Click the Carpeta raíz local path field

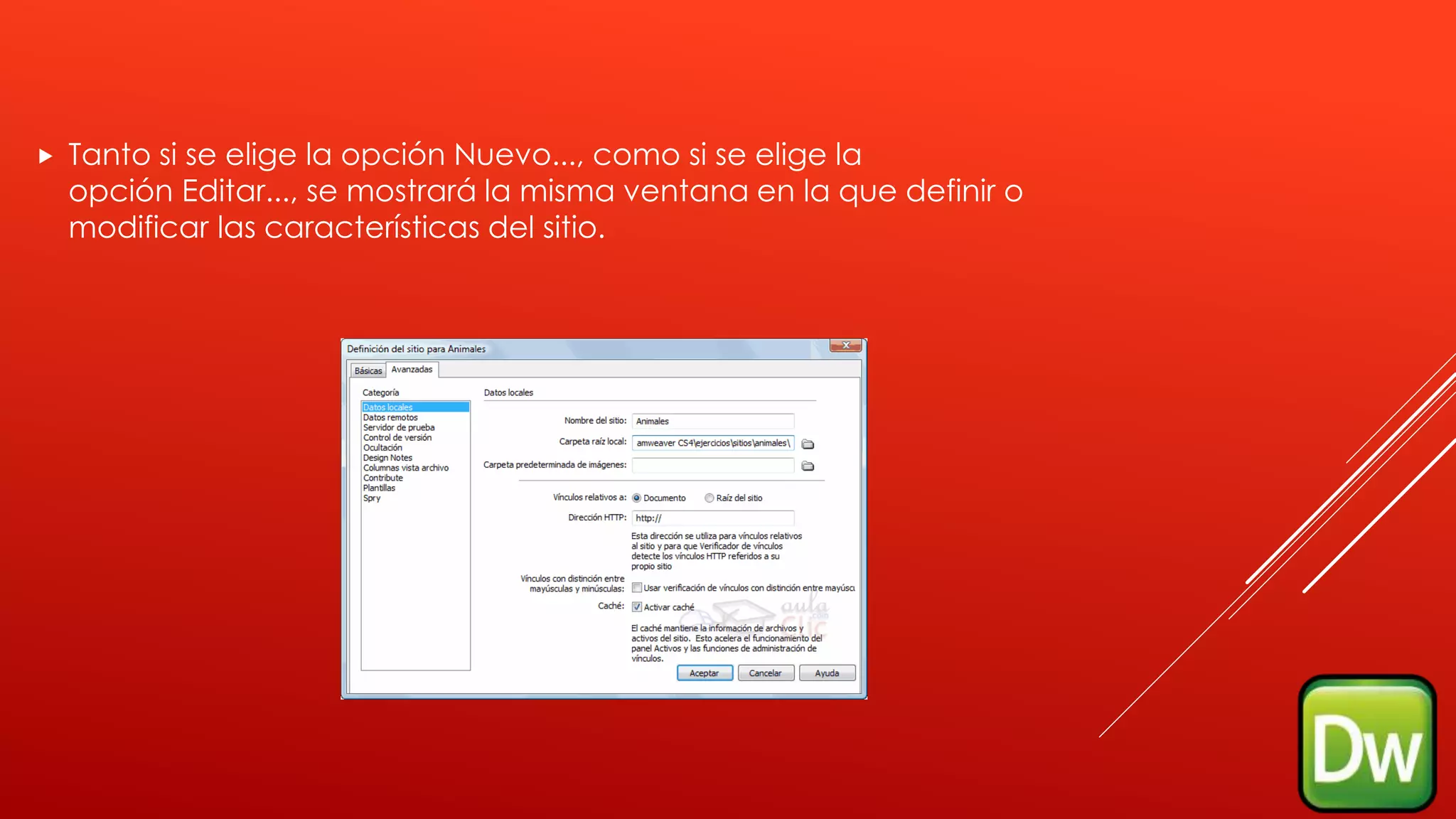point(713,443)
